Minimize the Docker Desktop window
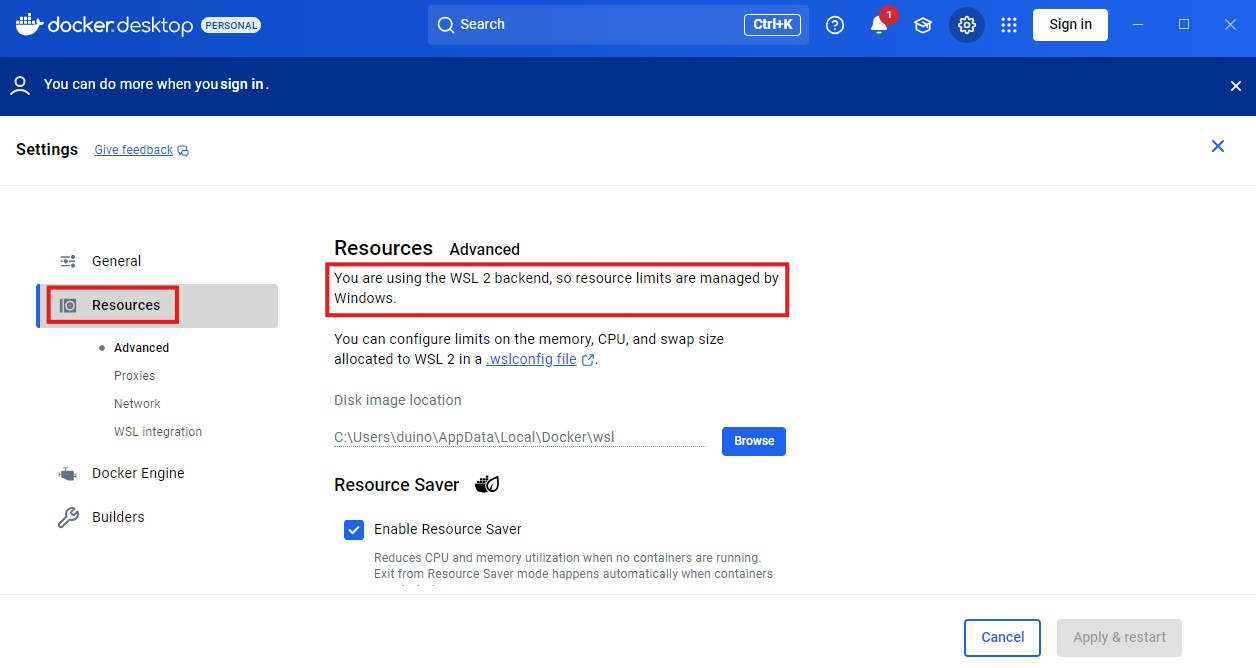This screenshot has height=668, width=1256. point(1138,25)
